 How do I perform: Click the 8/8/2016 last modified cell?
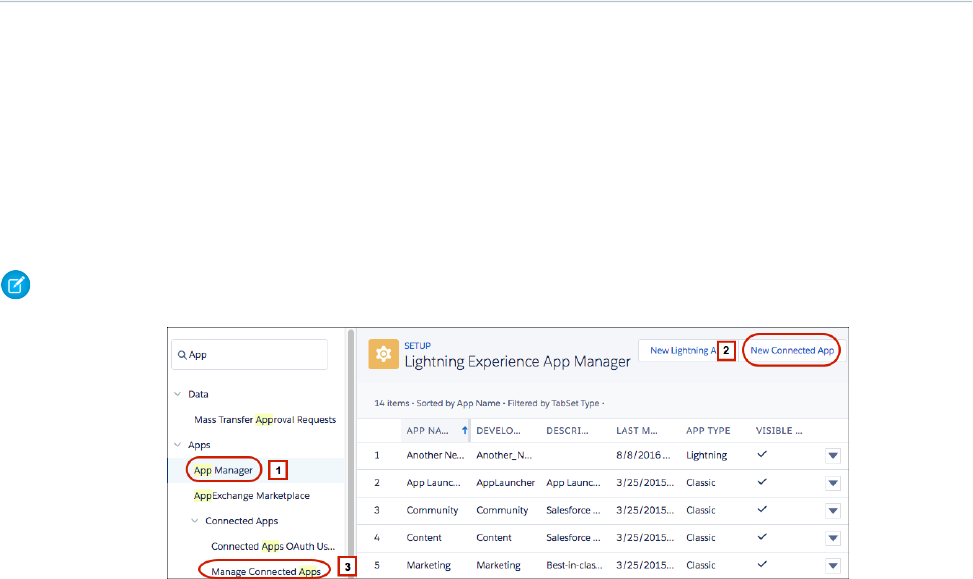tap(643, 455)
